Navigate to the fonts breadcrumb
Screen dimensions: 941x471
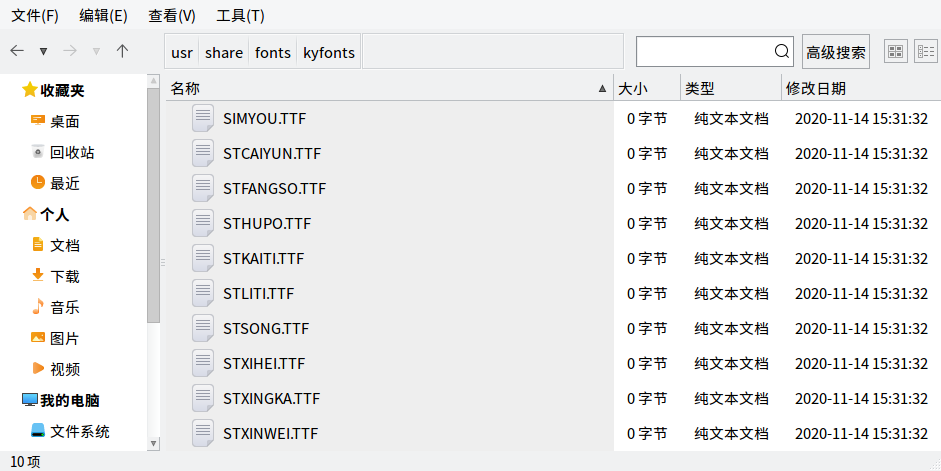[x=272, y=52]
